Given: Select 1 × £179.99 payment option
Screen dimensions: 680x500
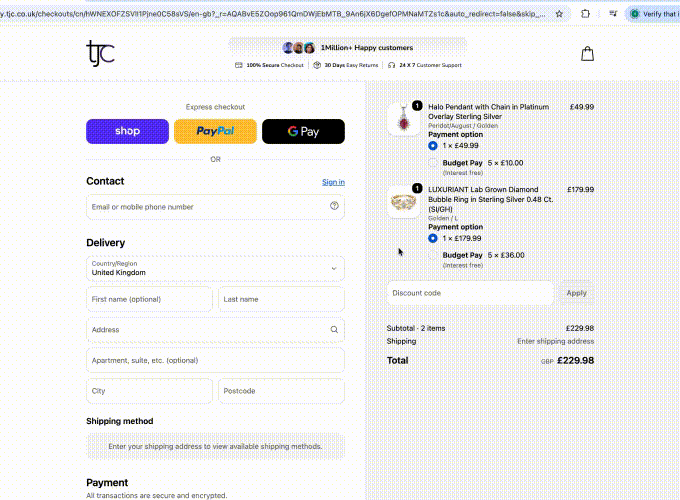Looking at the screenshot, I should 433,238.
